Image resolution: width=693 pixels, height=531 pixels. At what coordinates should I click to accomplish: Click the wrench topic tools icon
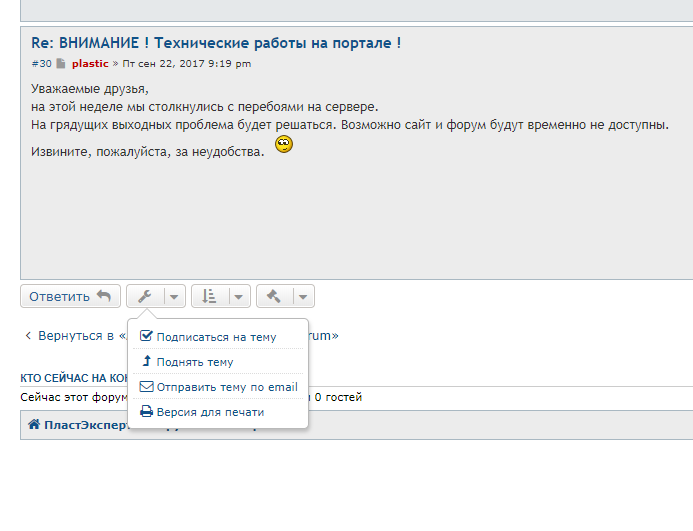pos(144,296)
